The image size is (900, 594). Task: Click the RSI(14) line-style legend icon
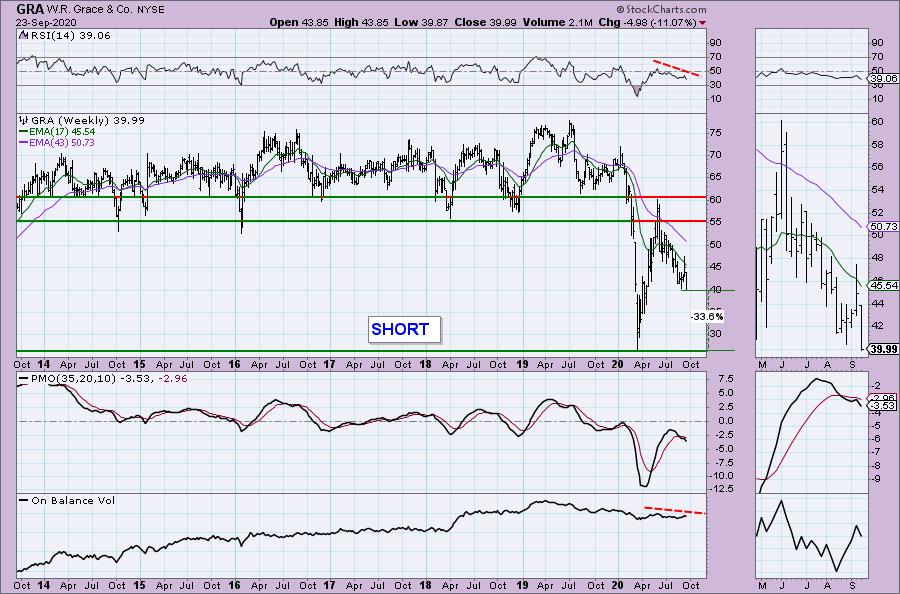pos(22,36)
